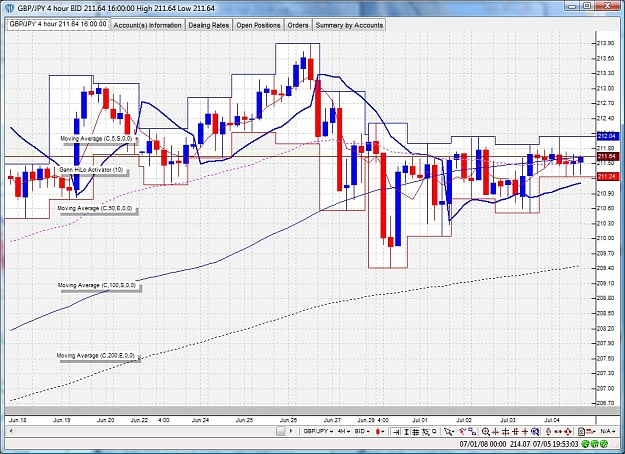
Task: Click the horizontal scrollbar thumb
Action: pos(281,431)
